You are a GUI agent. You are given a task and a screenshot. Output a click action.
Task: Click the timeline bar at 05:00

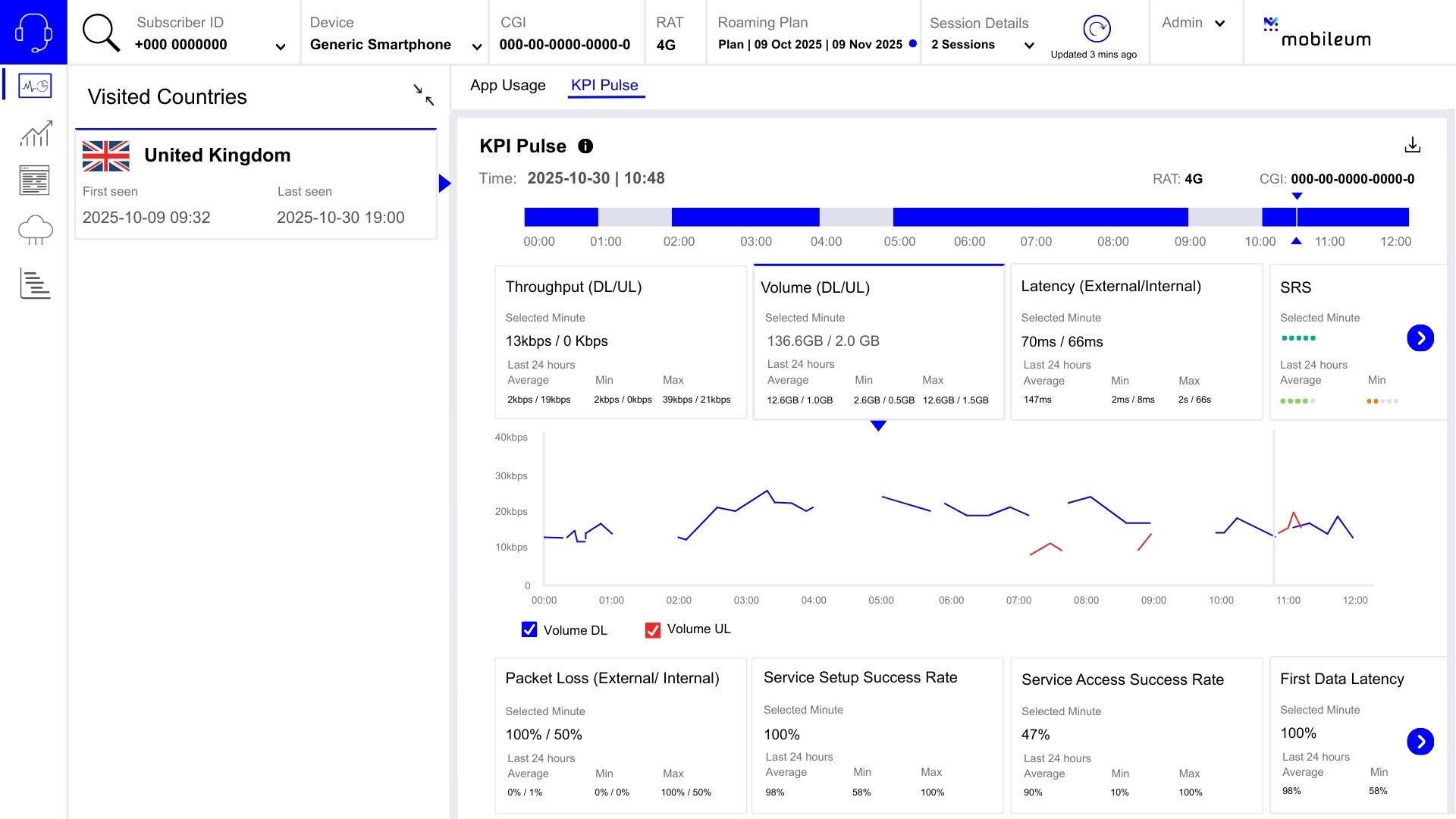[899, 217]
